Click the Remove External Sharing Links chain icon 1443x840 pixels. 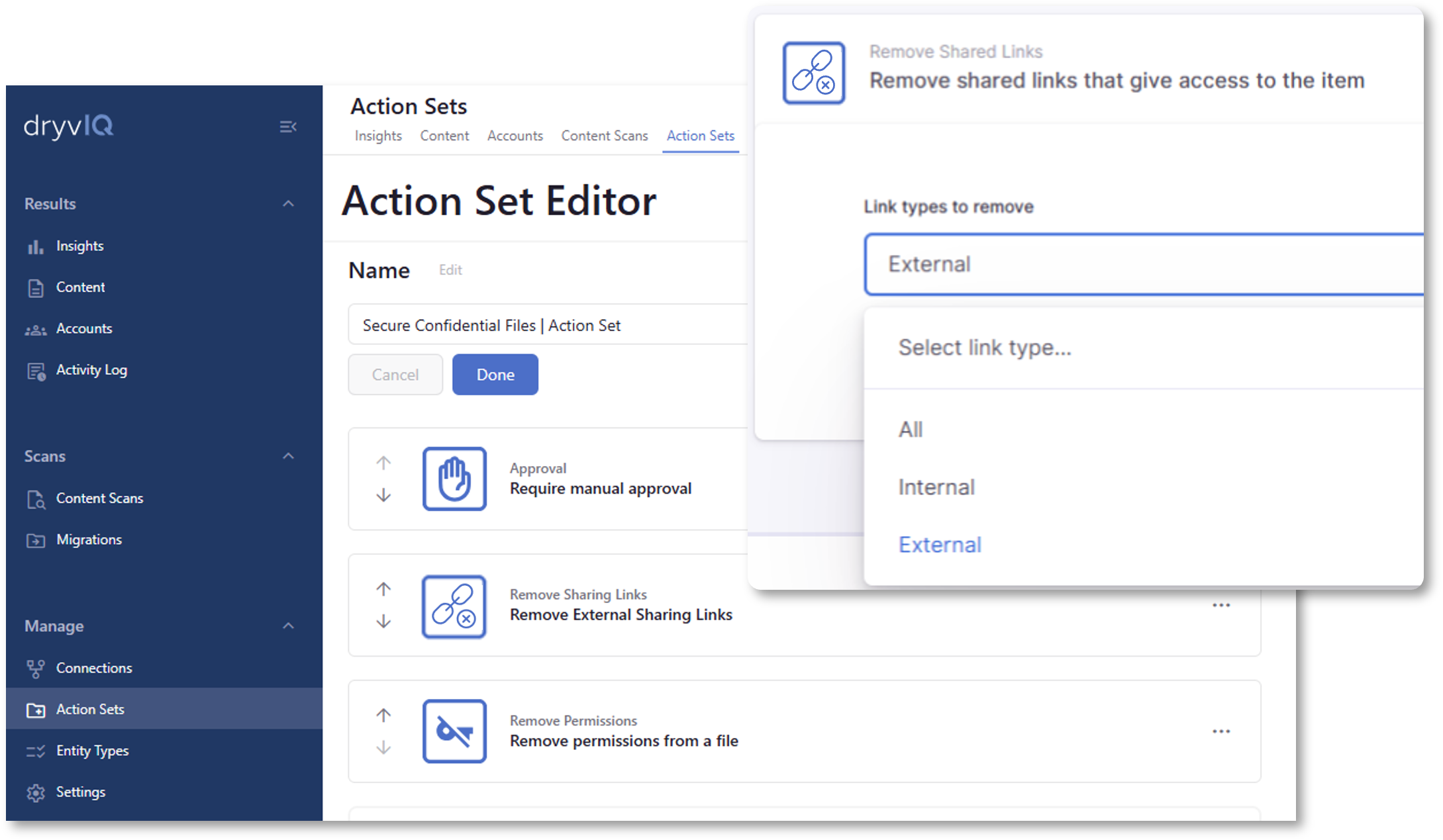point(454,606)
